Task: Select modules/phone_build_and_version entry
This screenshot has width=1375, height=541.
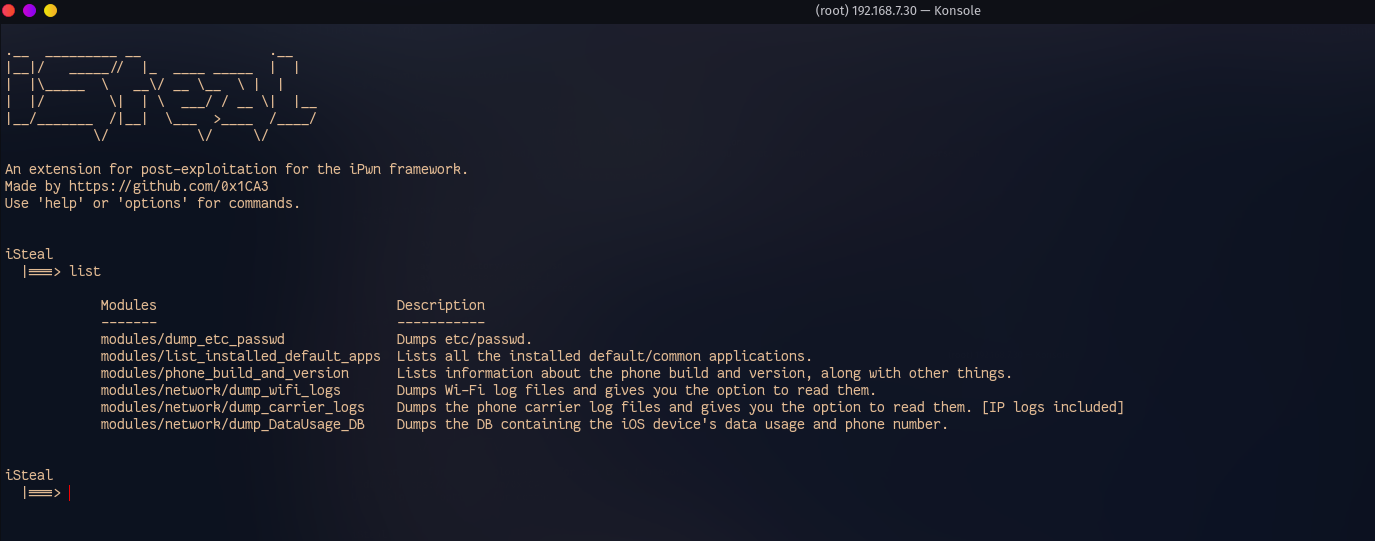Action: tap(225, 373)
